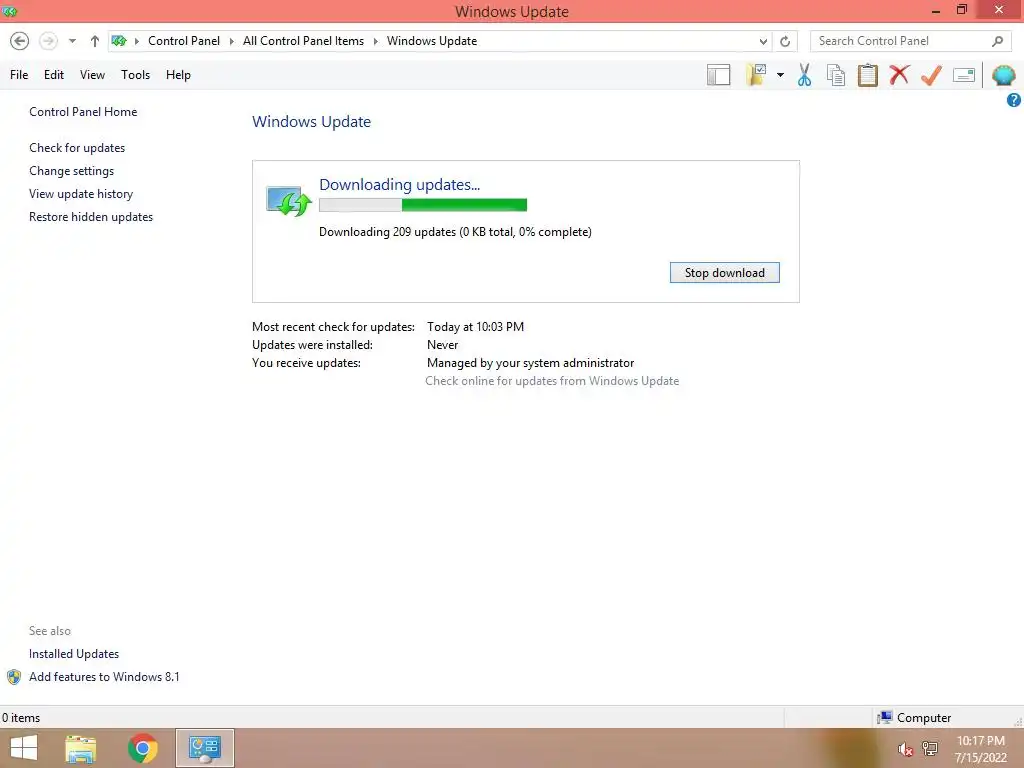Open the Tools menu
The image size is (1024, 768).
click(135, 75)
